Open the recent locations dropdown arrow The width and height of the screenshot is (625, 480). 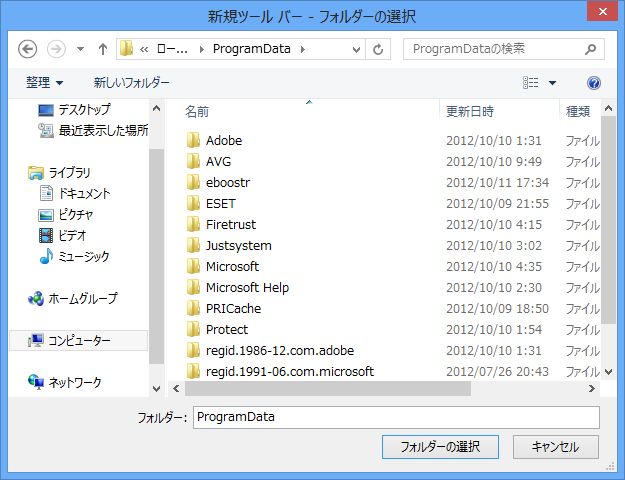(x=80, y=49)
